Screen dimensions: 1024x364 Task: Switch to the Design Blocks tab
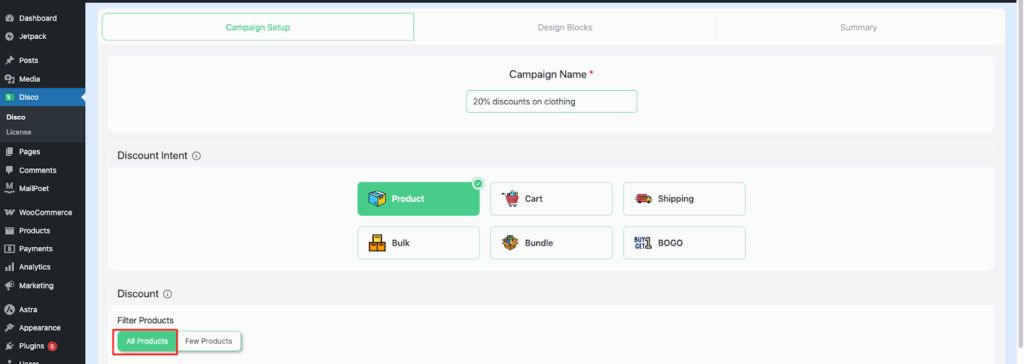tap(565, 27)
